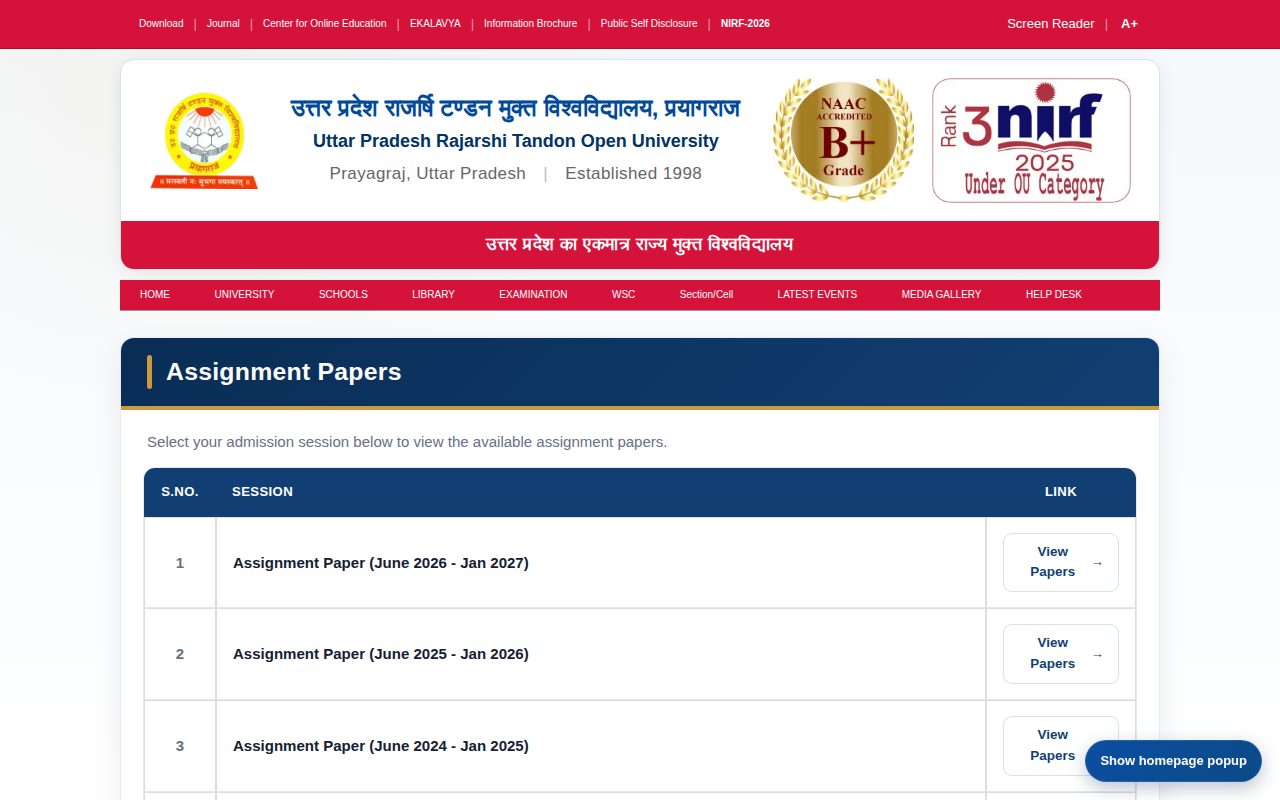Click the Assignment Papers heading

tap(284, 372)
